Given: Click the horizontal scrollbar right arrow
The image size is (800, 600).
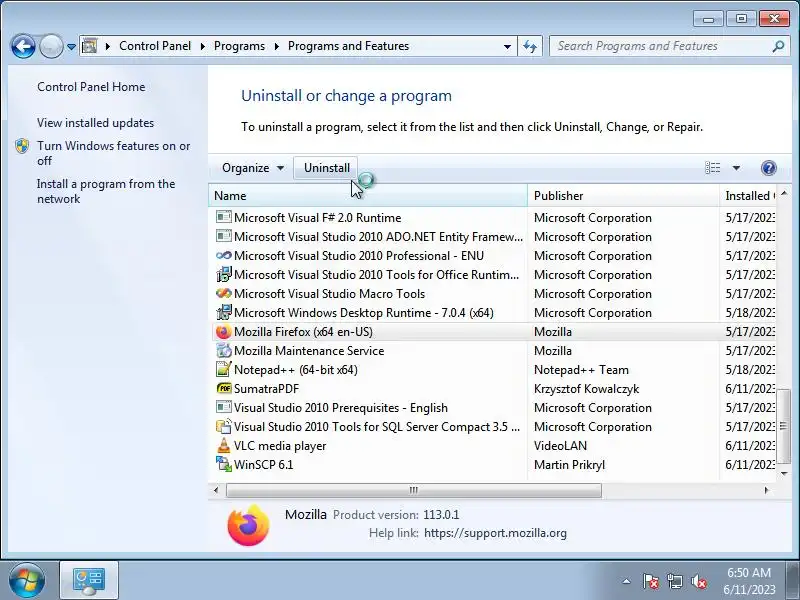Looking at the screenshot, I should point(766,490).
